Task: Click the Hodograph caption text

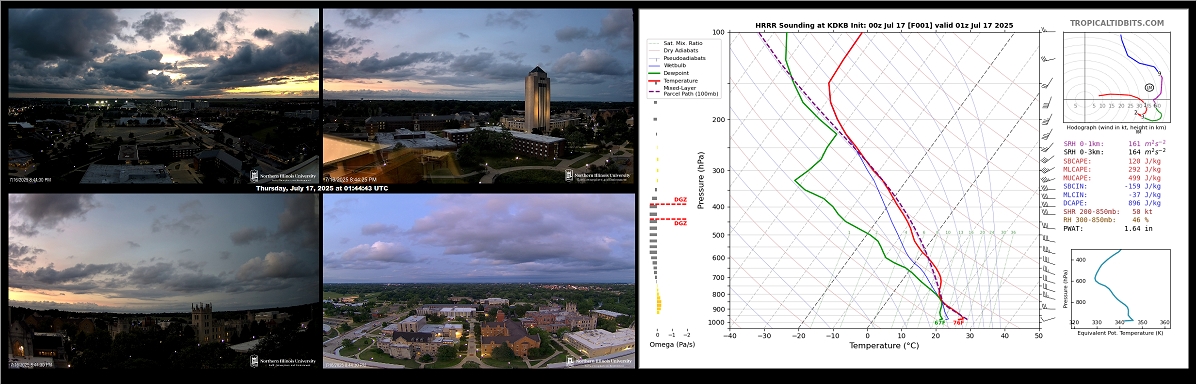Action: (1116, 127)
